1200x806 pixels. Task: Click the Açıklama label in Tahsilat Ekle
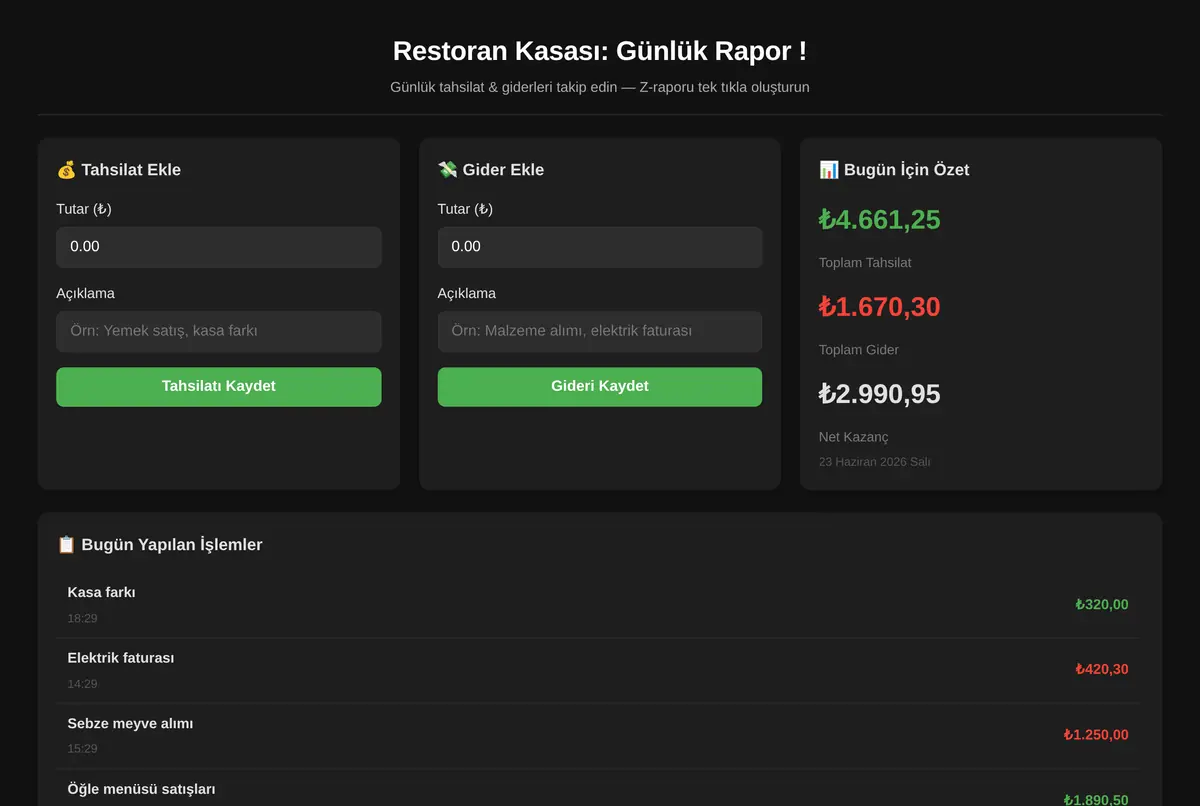[86, 294]
